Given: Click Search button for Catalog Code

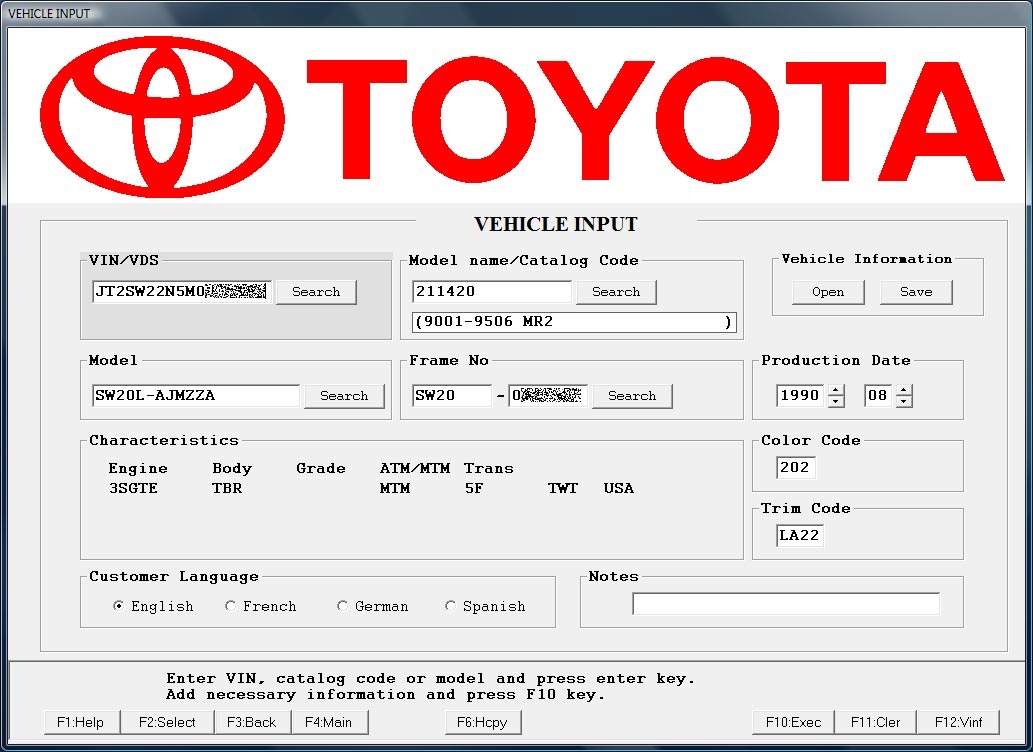Looking at the screenshot, I should (616, 292).
